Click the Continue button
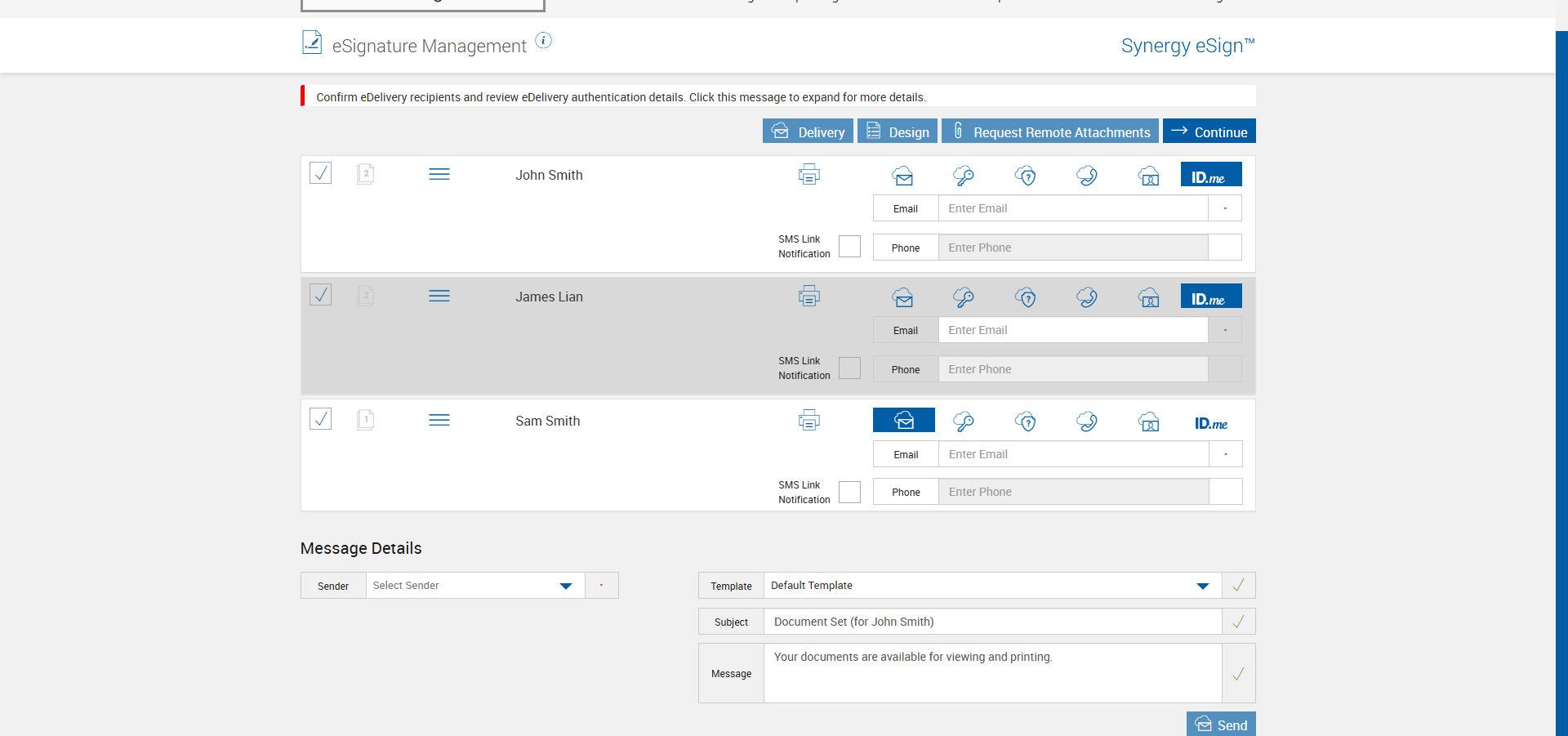The width and height of the screenshot is (1568, 736). click(x=1209, y=132)
